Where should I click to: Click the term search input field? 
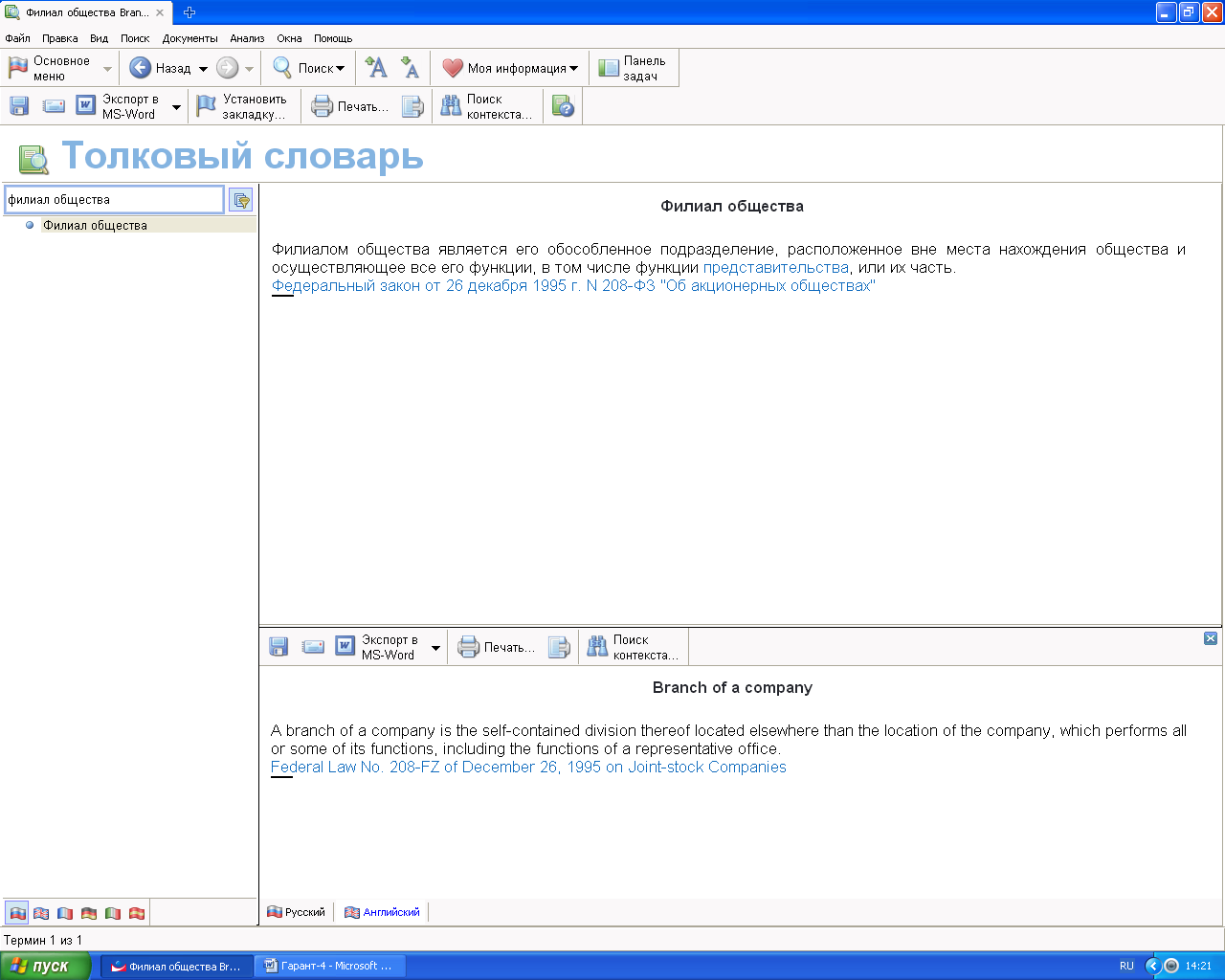click(x=113, y=200)
